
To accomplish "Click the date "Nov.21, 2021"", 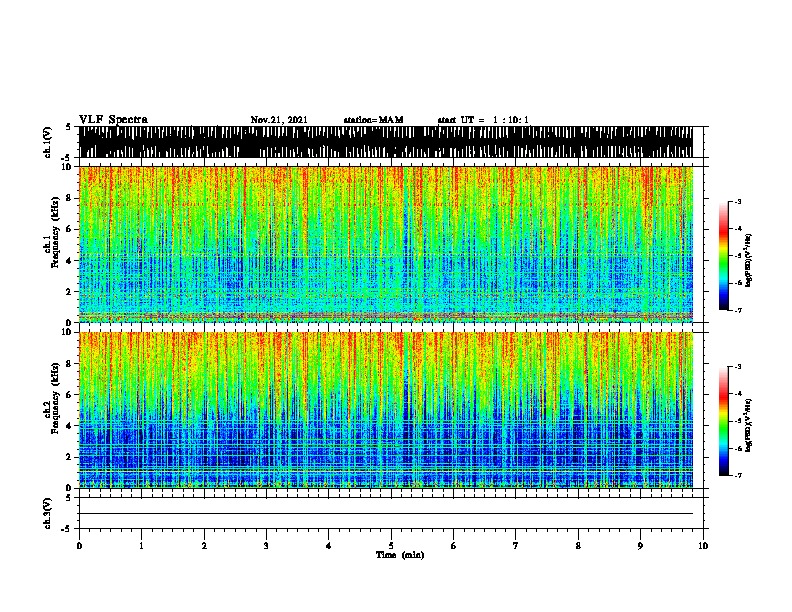I will pos(279,120).
